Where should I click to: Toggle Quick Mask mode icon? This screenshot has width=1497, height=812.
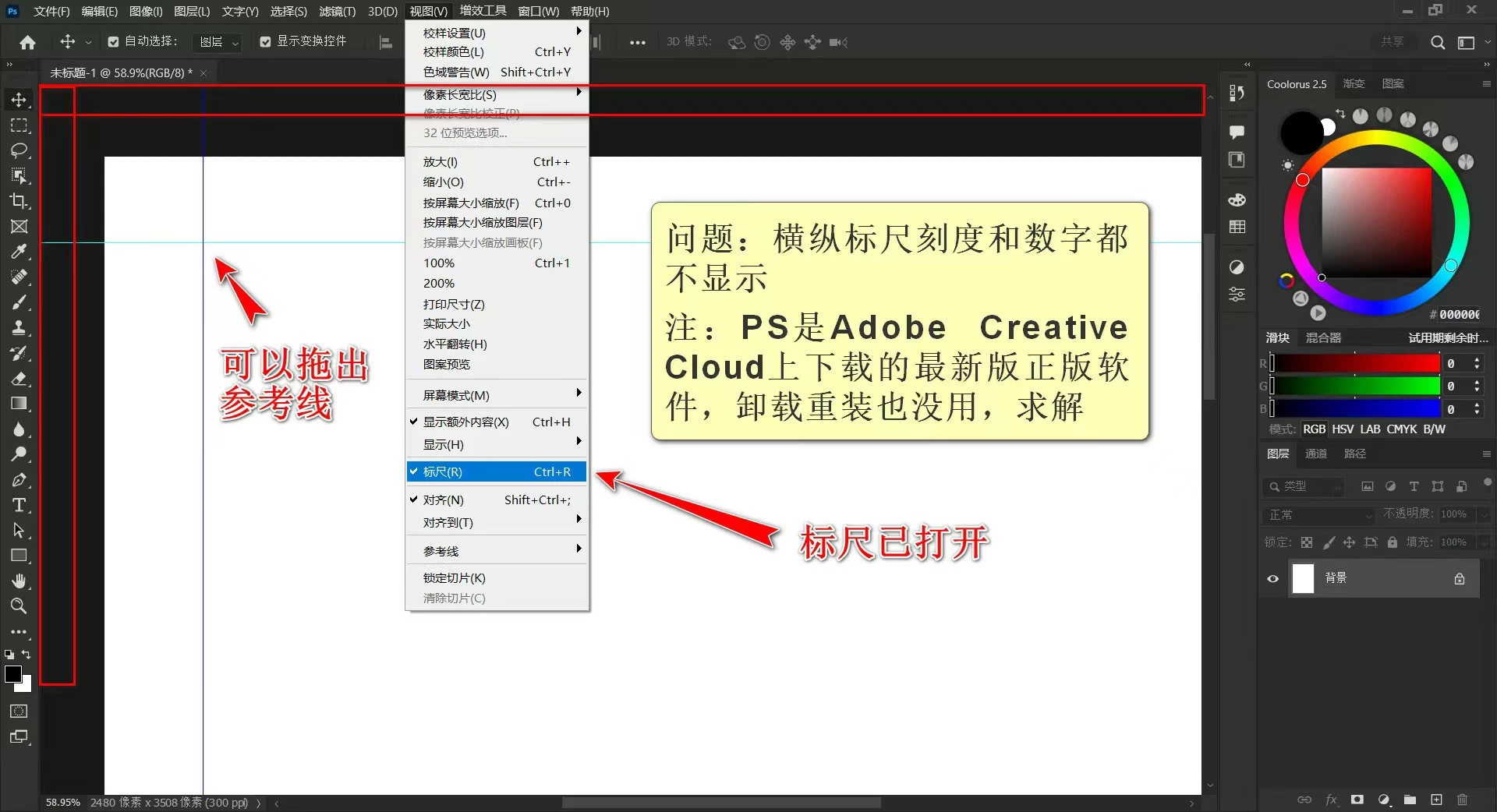tap(19, 711)
